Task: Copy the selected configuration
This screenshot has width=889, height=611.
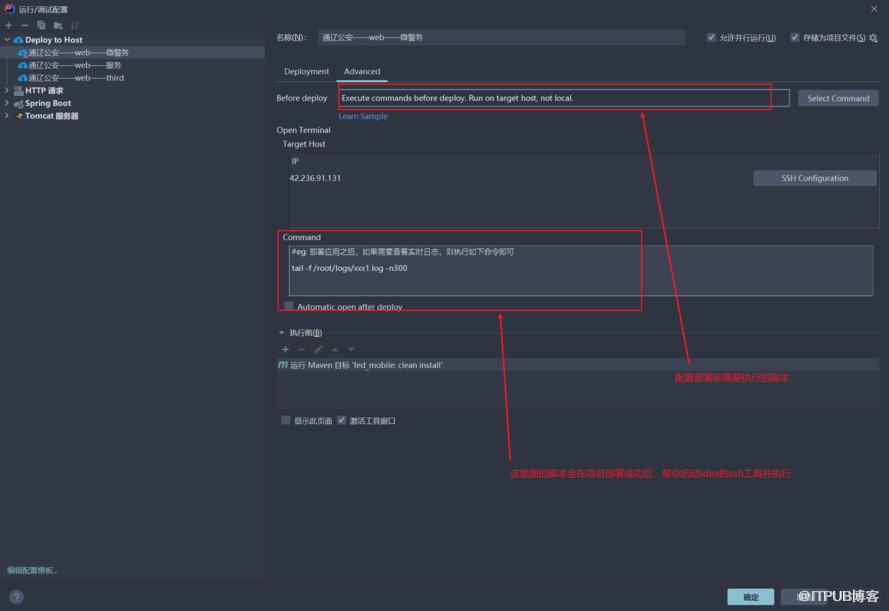Action: tap(41, 25)
